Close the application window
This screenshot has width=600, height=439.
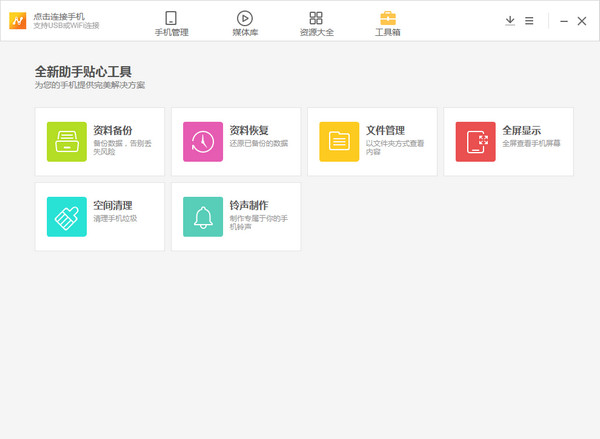pyautogui.click(x=582, y=21)
